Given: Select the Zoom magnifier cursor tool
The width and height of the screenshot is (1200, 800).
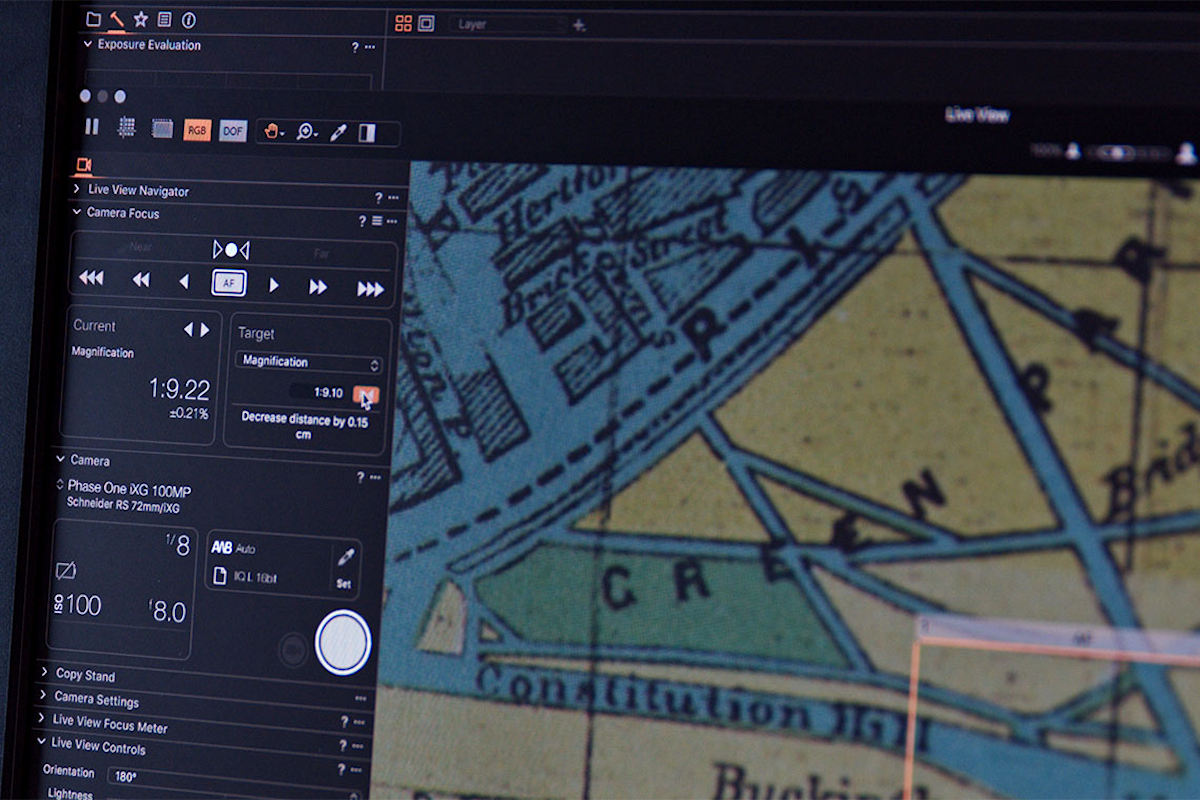Looking at the screenshot, I should pyautogui.click(x=306, y=132).
